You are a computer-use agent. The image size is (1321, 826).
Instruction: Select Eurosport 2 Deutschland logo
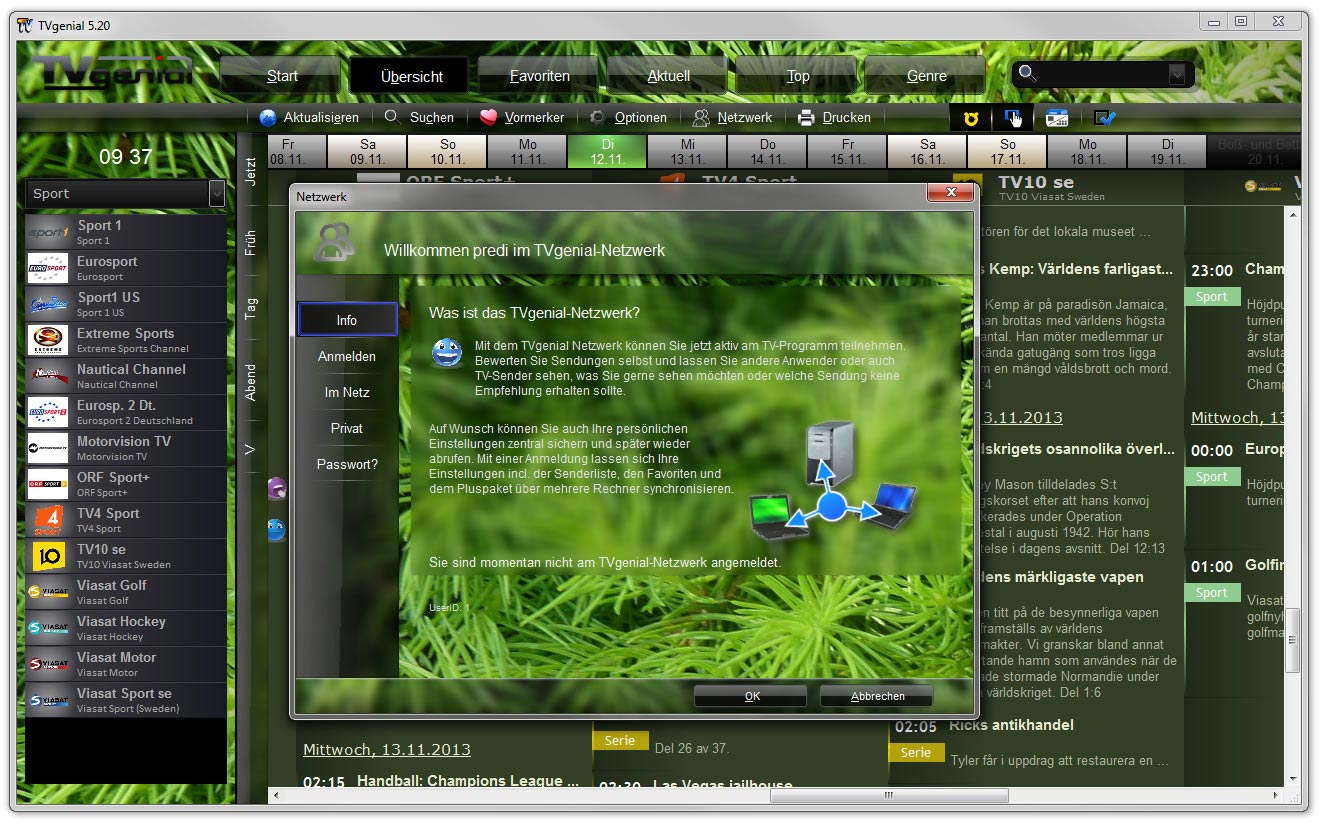coord(48,412)
